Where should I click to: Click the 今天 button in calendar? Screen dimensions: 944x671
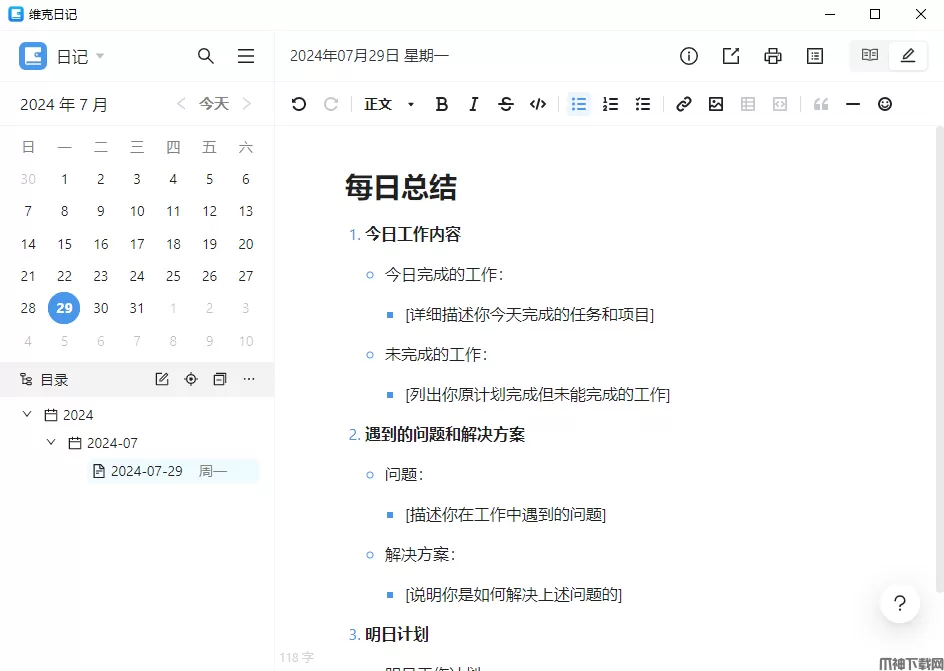[214, 104]
